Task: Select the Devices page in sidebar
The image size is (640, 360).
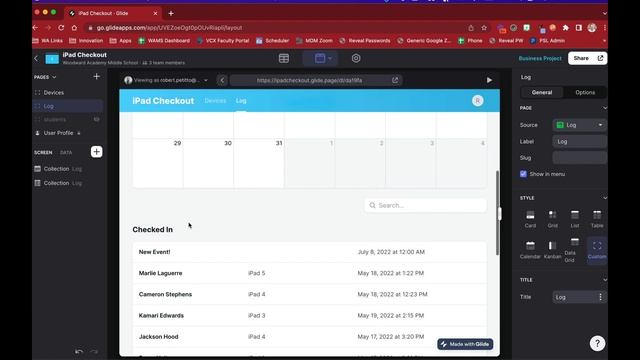Action: point(67,92)
